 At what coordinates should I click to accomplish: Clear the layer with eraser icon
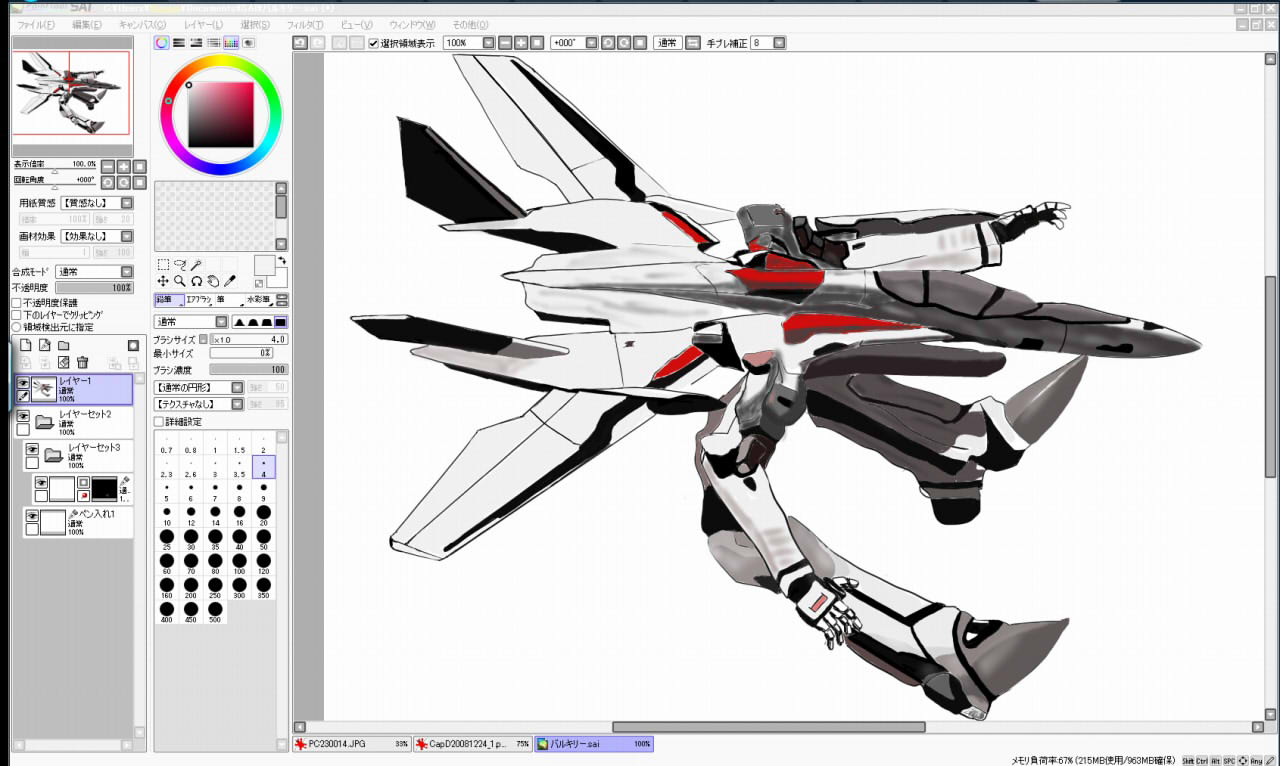pos(63,362)
